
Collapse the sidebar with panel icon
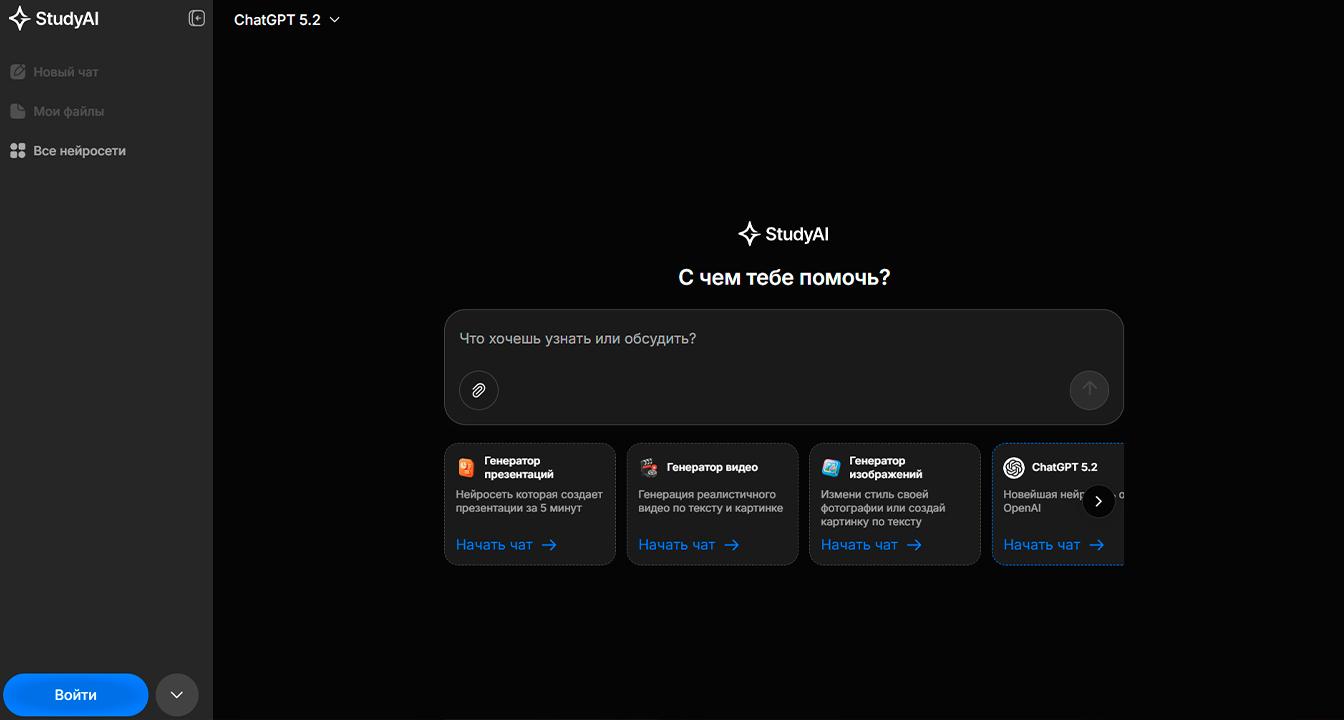pyautogui.click(x=197, y=18)
